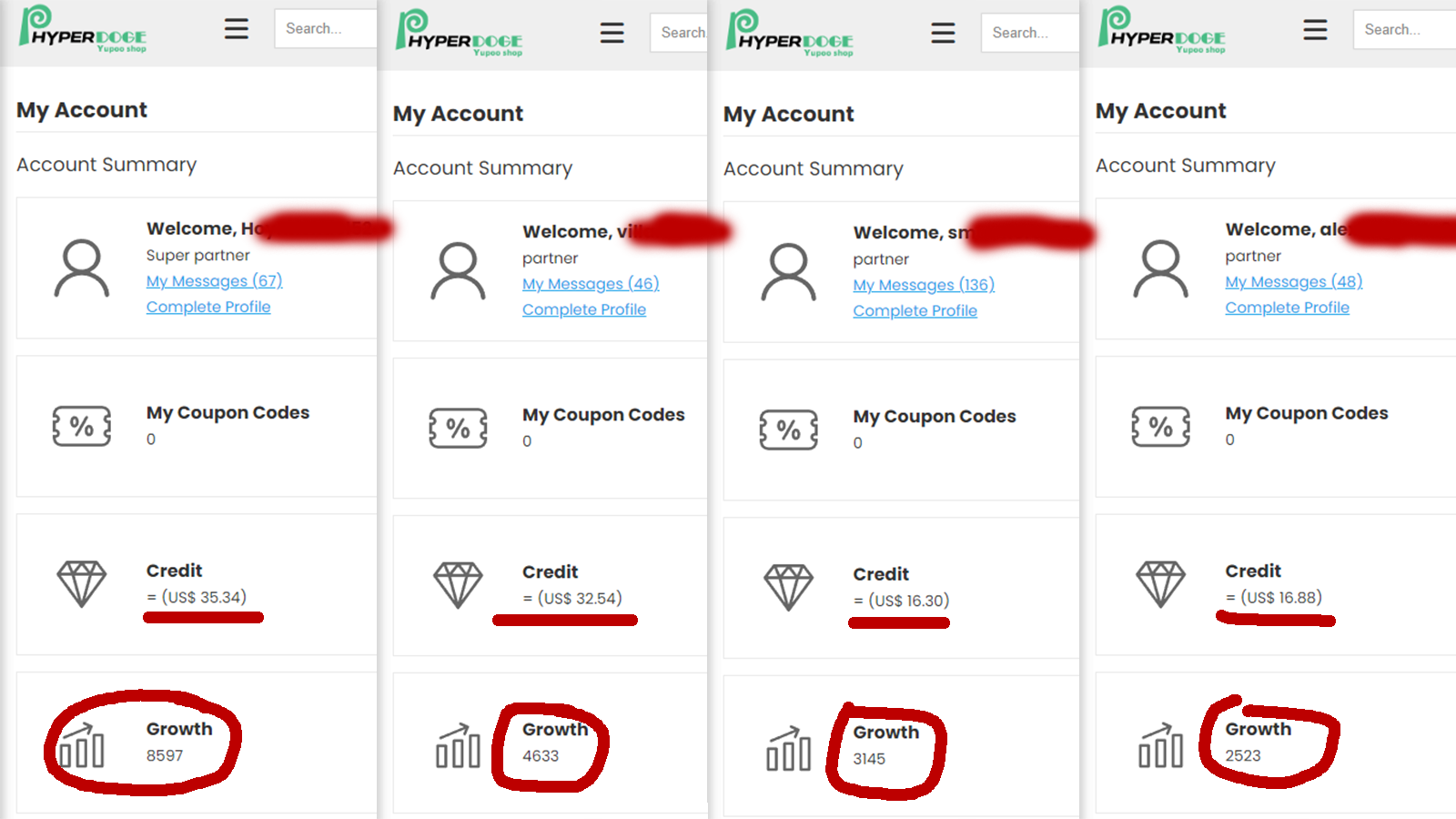Click the user avatar beside My Messages (136)
Viewport: 1456px width, 819px height.
788,272
